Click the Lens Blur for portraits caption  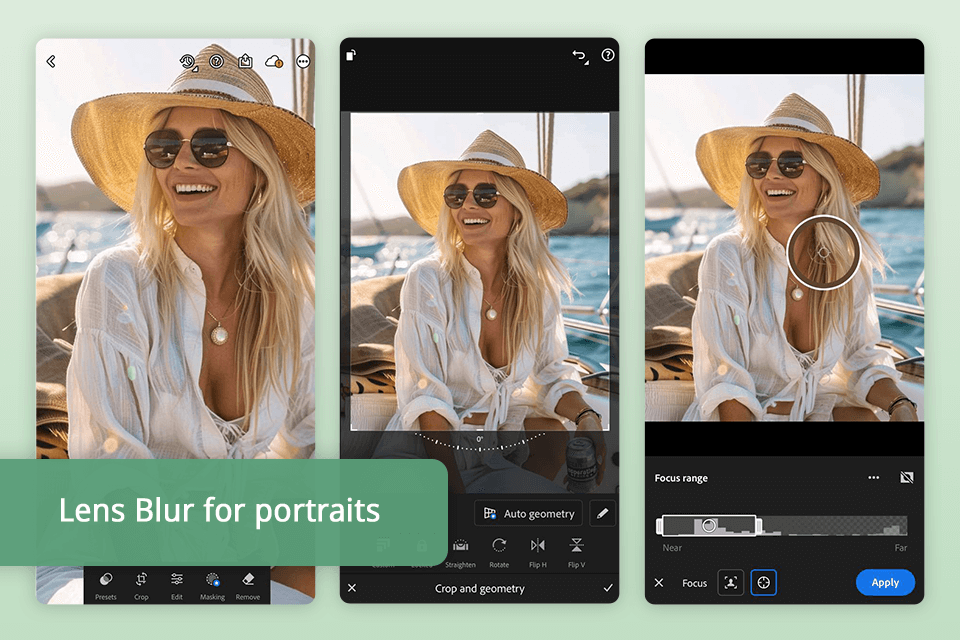pos(219,511)
